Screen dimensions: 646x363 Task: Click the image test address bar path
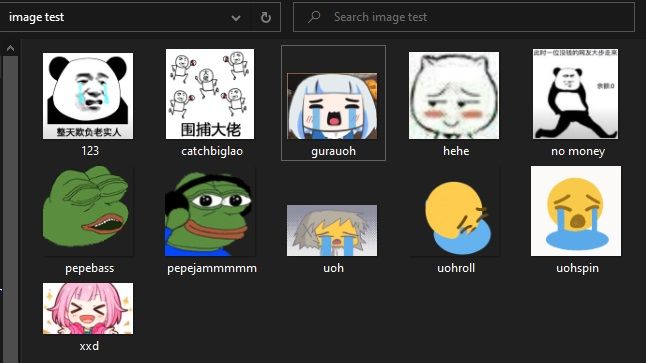(36, 17)
